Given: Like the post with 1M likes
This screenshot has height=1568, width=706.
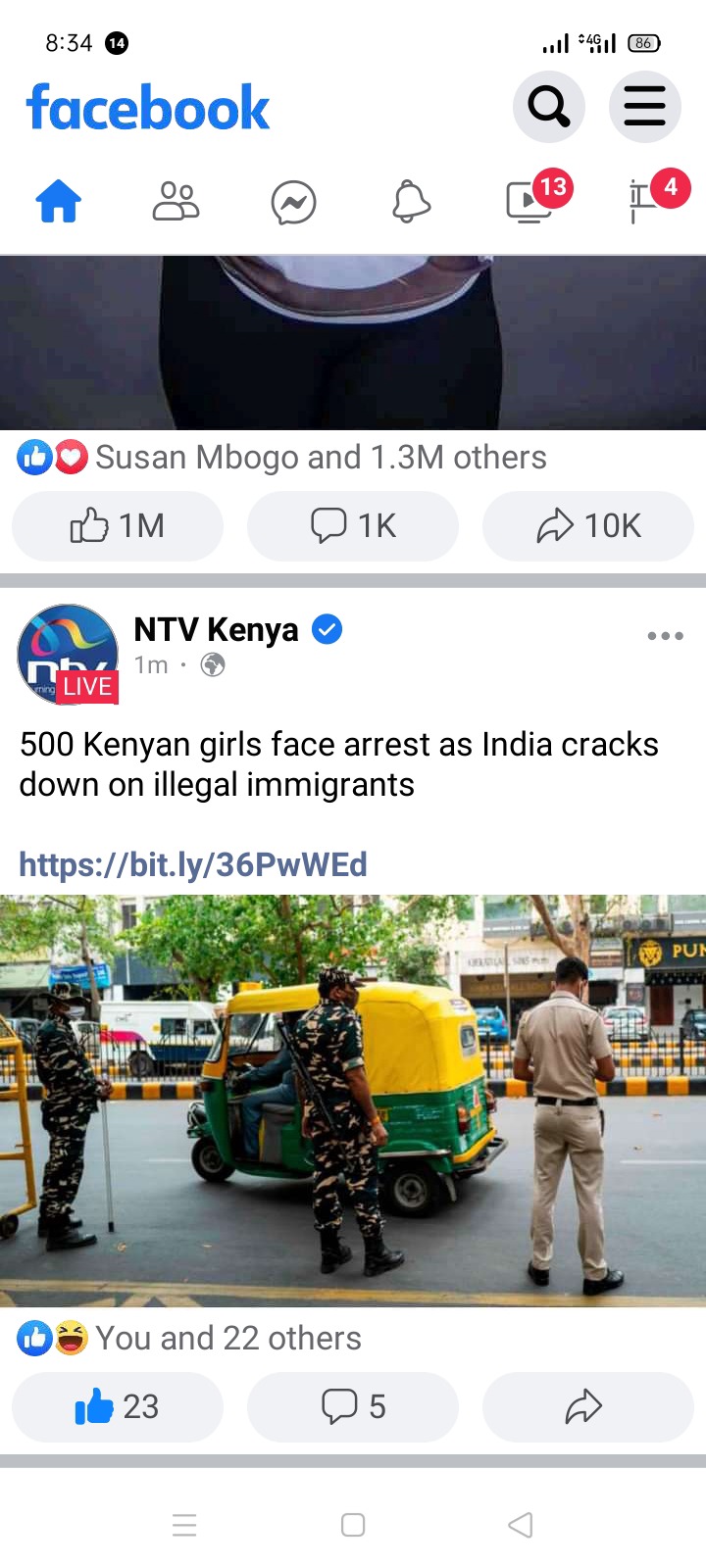Looking at the screenshot, I should pyautogui.click(x=118, y=526).
